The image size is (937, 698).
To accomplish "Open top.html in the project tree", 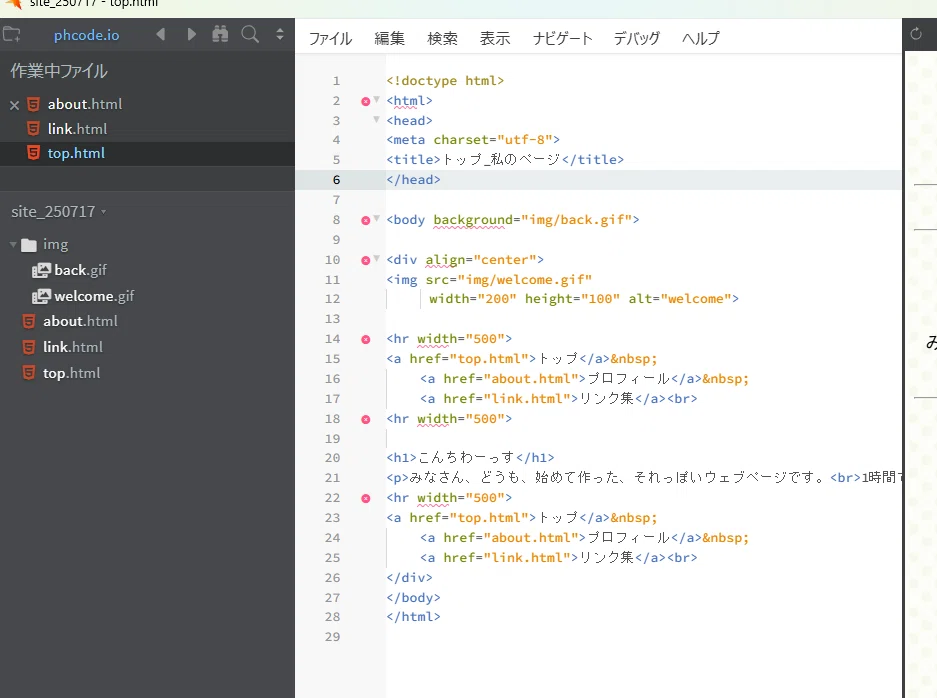I will [x=71, y=373].
